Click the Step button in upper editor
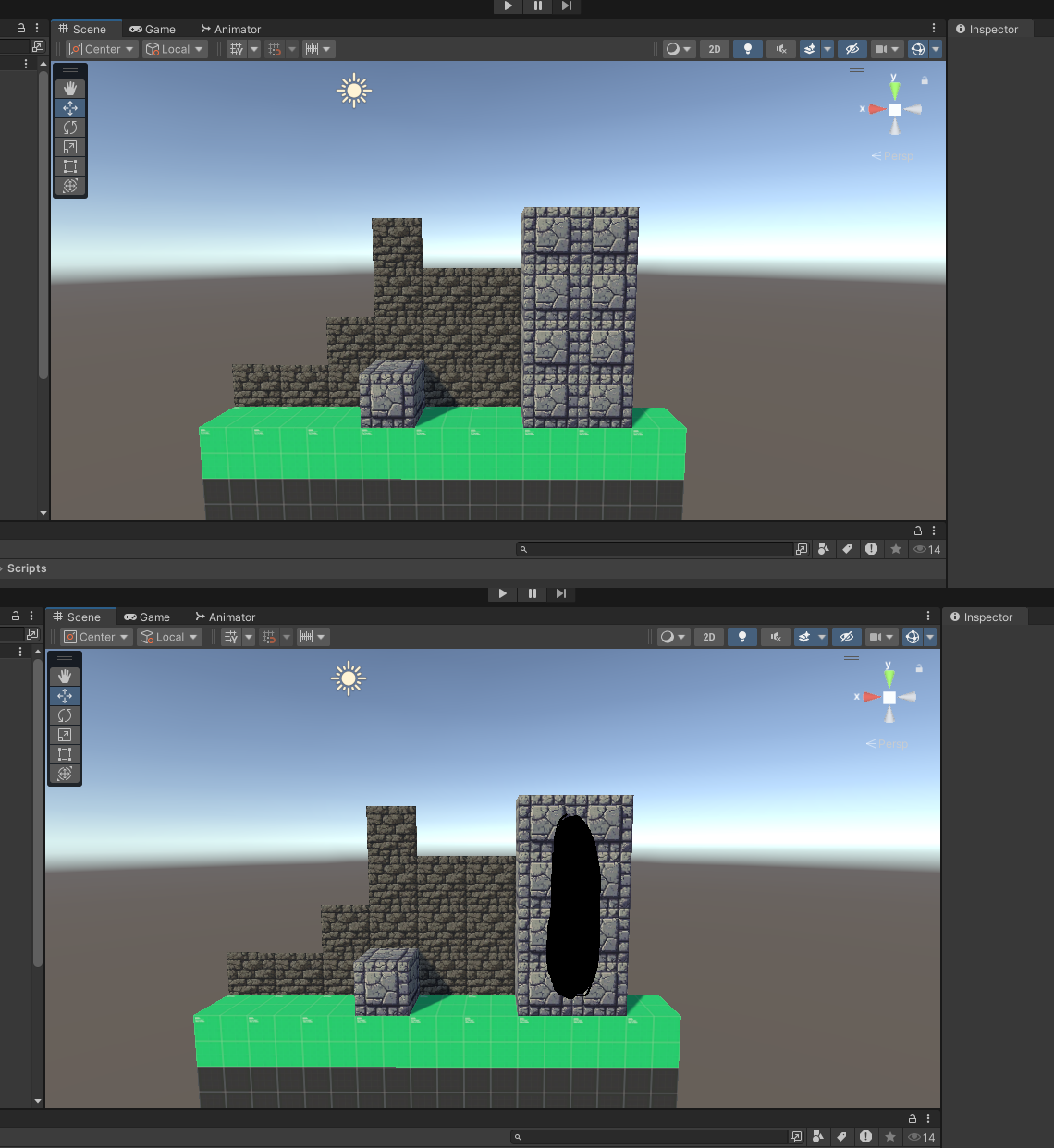The image size is (1054, 1148). 567,6
